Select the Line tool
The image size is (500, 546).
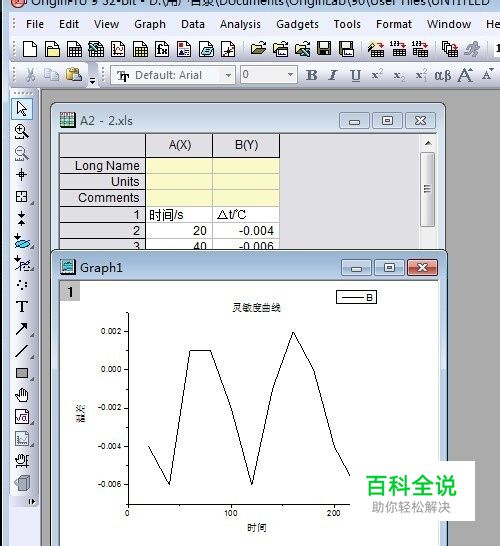(22, 351)
